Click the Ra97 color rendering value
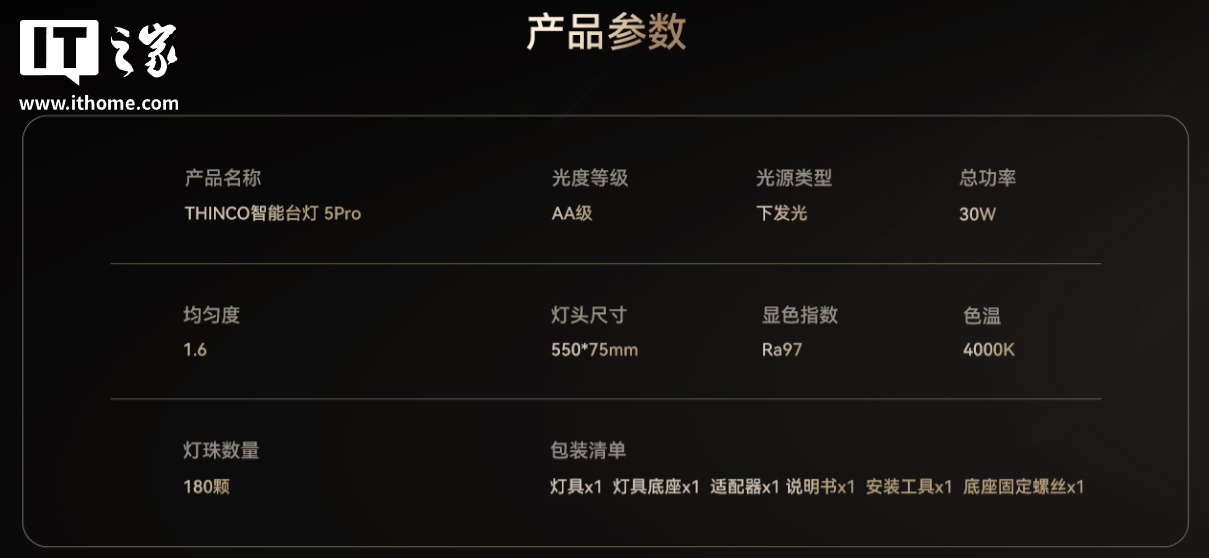Viewport: 1209px width, 558px height. [x=781, y=350]
